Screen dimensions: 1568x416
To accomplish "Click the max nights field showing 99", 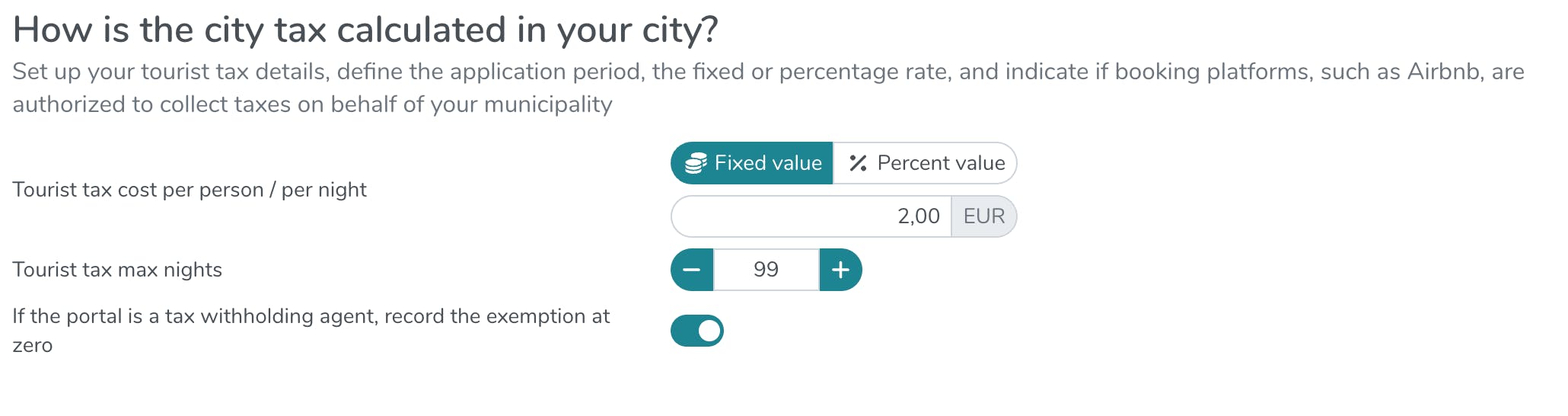I will coord(766,270).
